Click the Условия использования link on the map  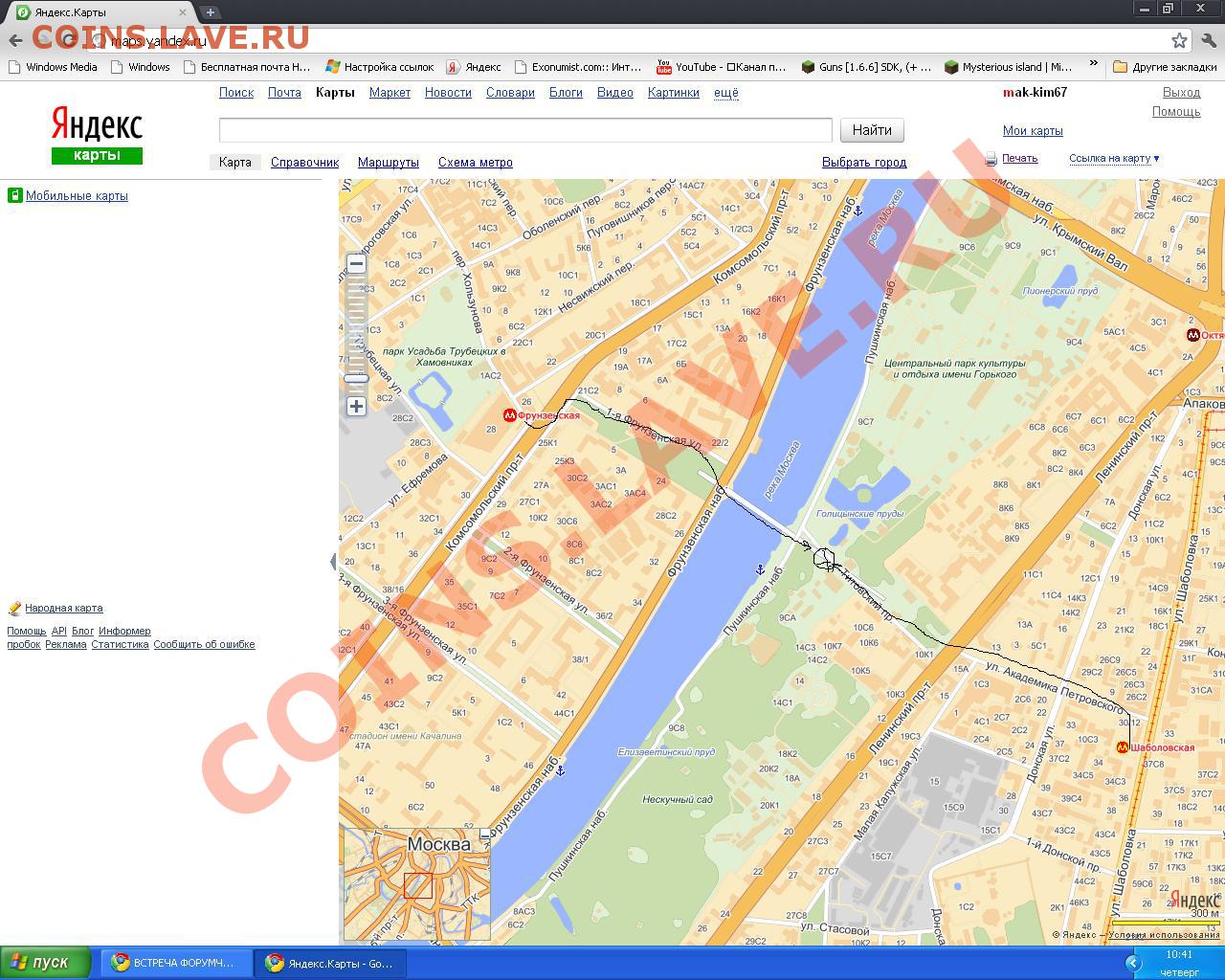[1164, 936]
